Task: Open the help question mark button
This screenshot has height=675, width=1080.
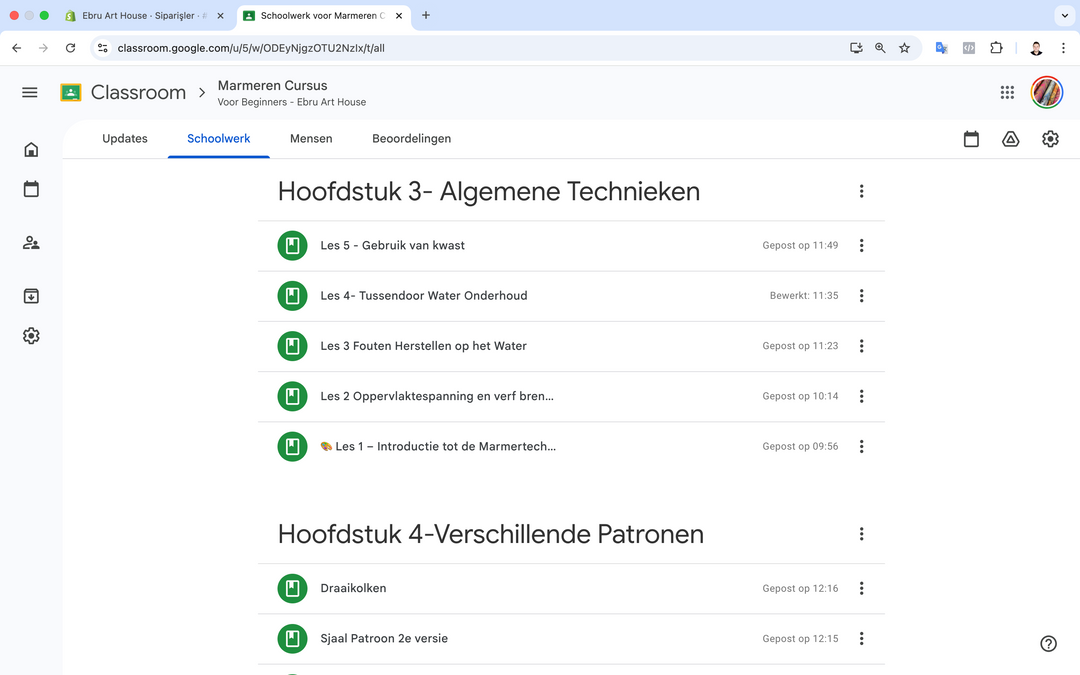Action: [x=1047, y=643]
